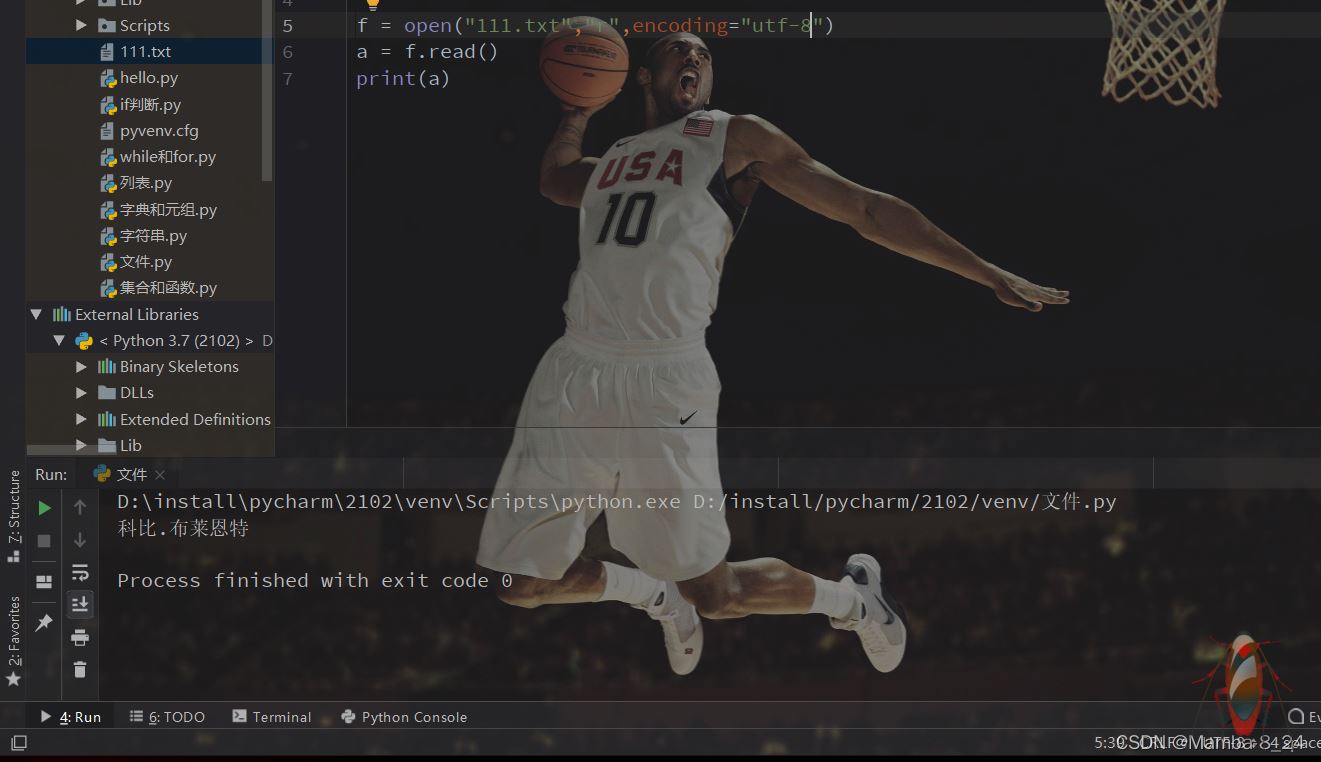This screenshot has height=762, width=1321.
Task: Open Restore Layout icon in Run panel
Action: click(44, 582)
